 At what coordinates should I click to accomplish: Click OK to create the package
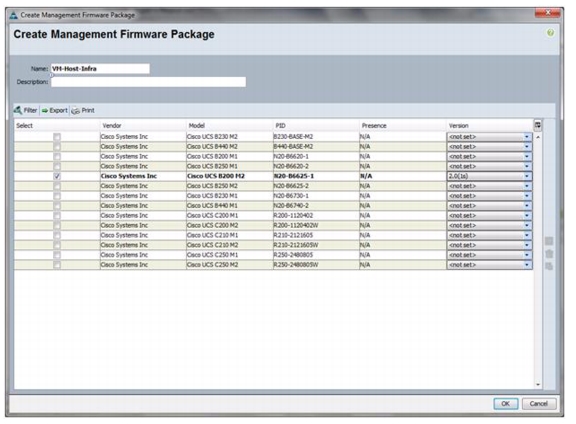(506, 404)
